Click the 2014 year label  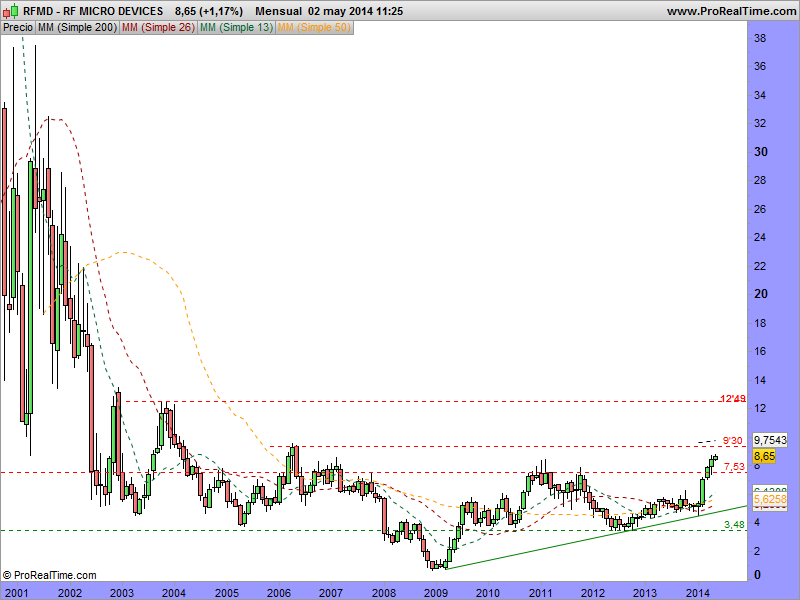point(697,593)
